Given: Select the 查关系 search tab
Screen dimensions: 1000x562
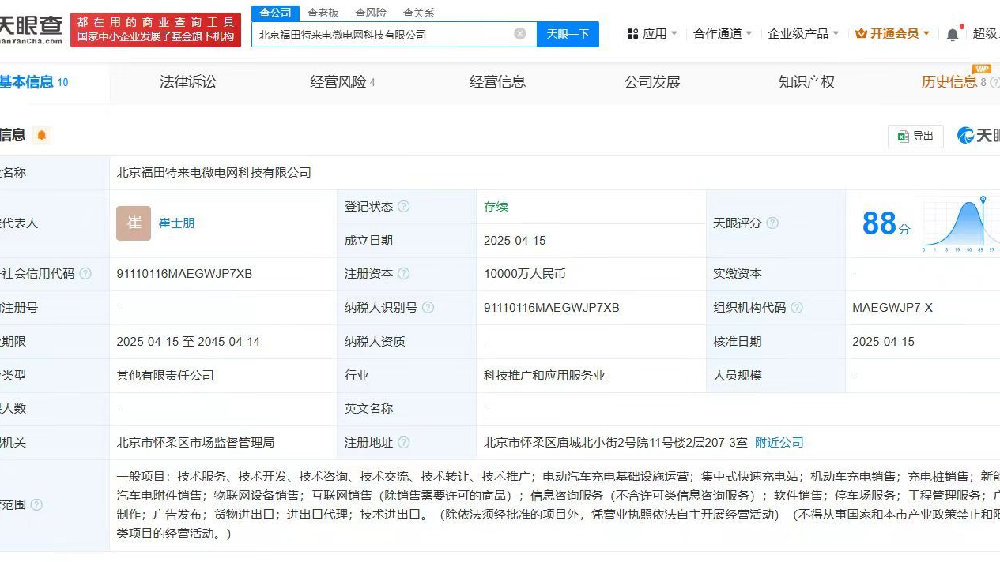Looking at the screenshot, I should tap(418, 13).
